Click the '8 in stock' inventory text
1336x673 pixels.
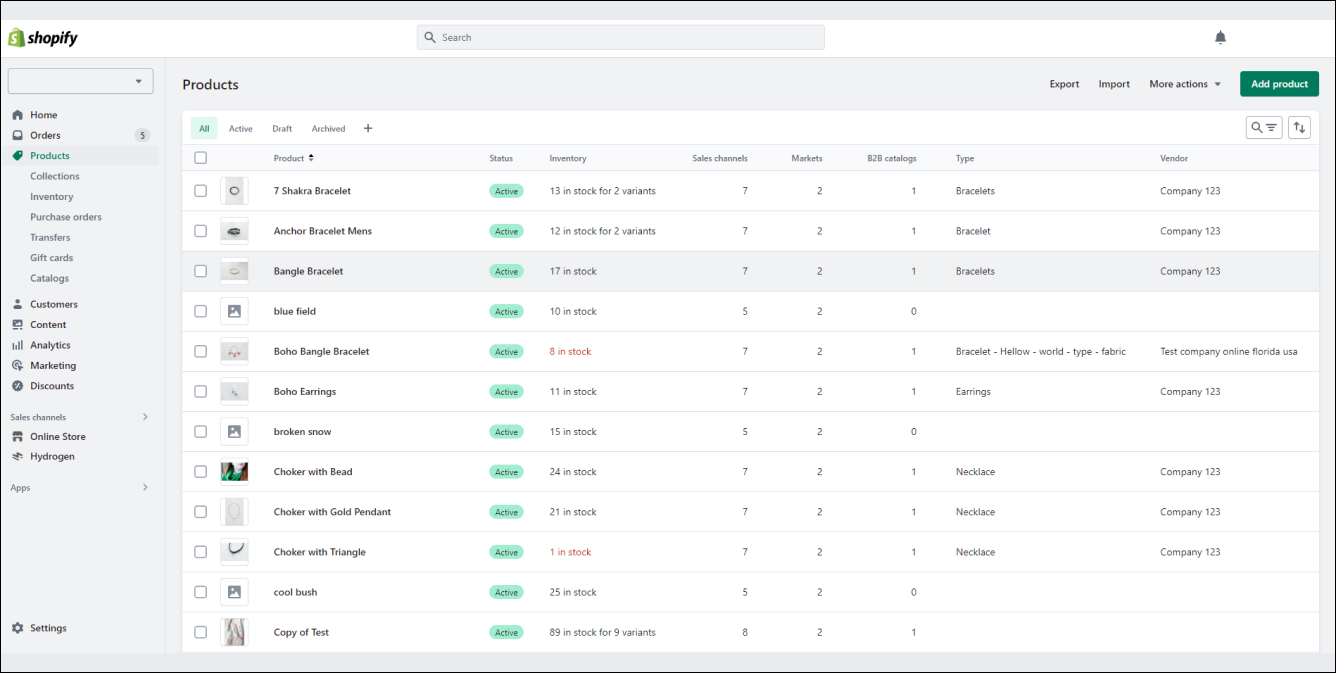(x=570, y=352)
